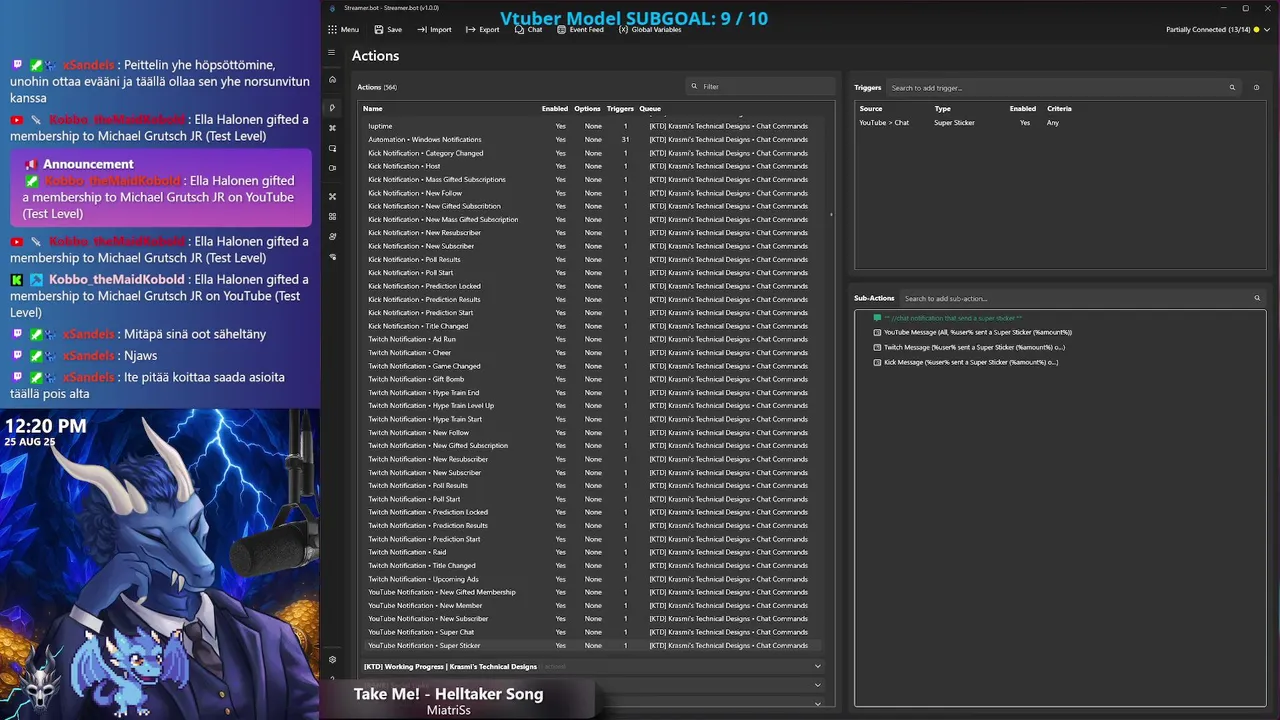Open the Event Feed icon

(561, 30)
